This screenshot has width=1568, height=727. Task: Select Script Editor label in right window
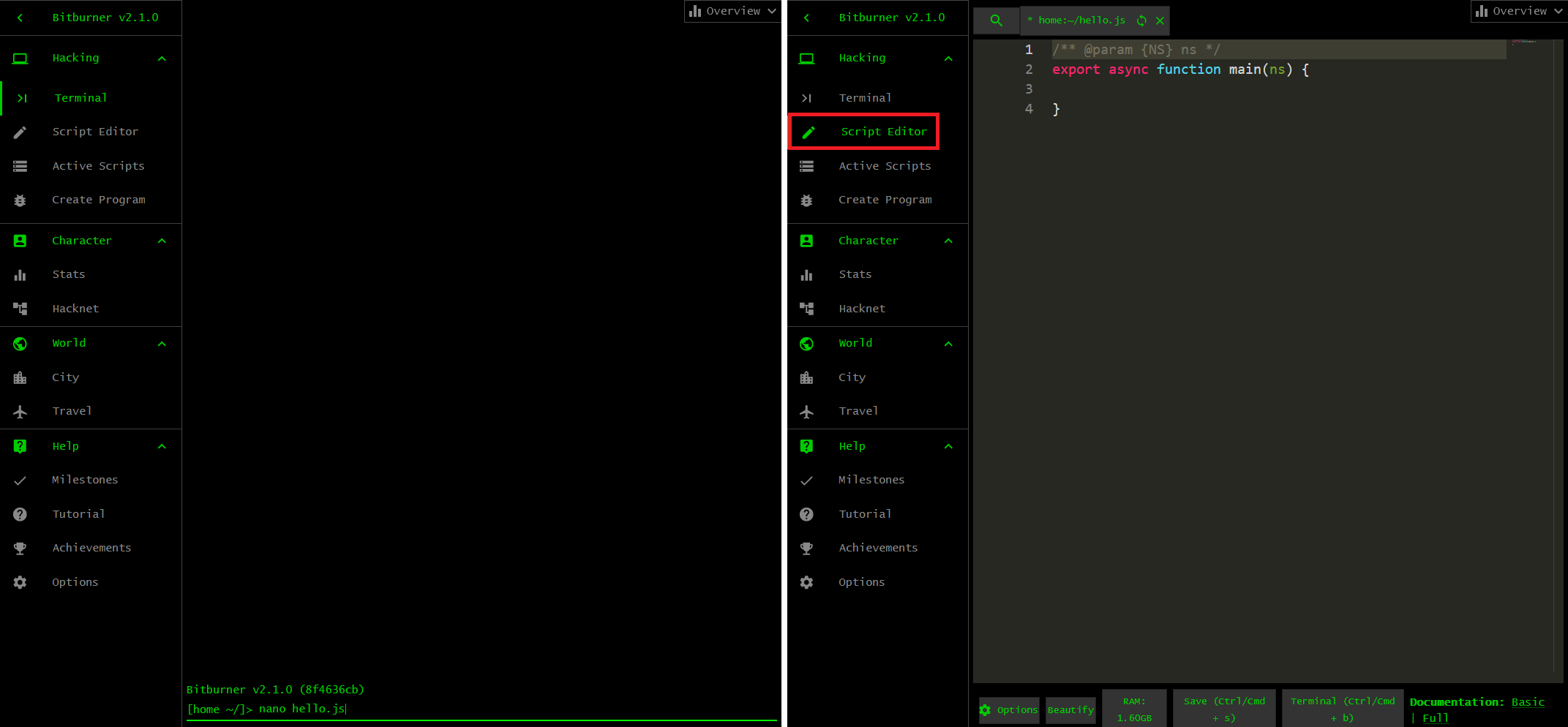click(x=884, y=132)
